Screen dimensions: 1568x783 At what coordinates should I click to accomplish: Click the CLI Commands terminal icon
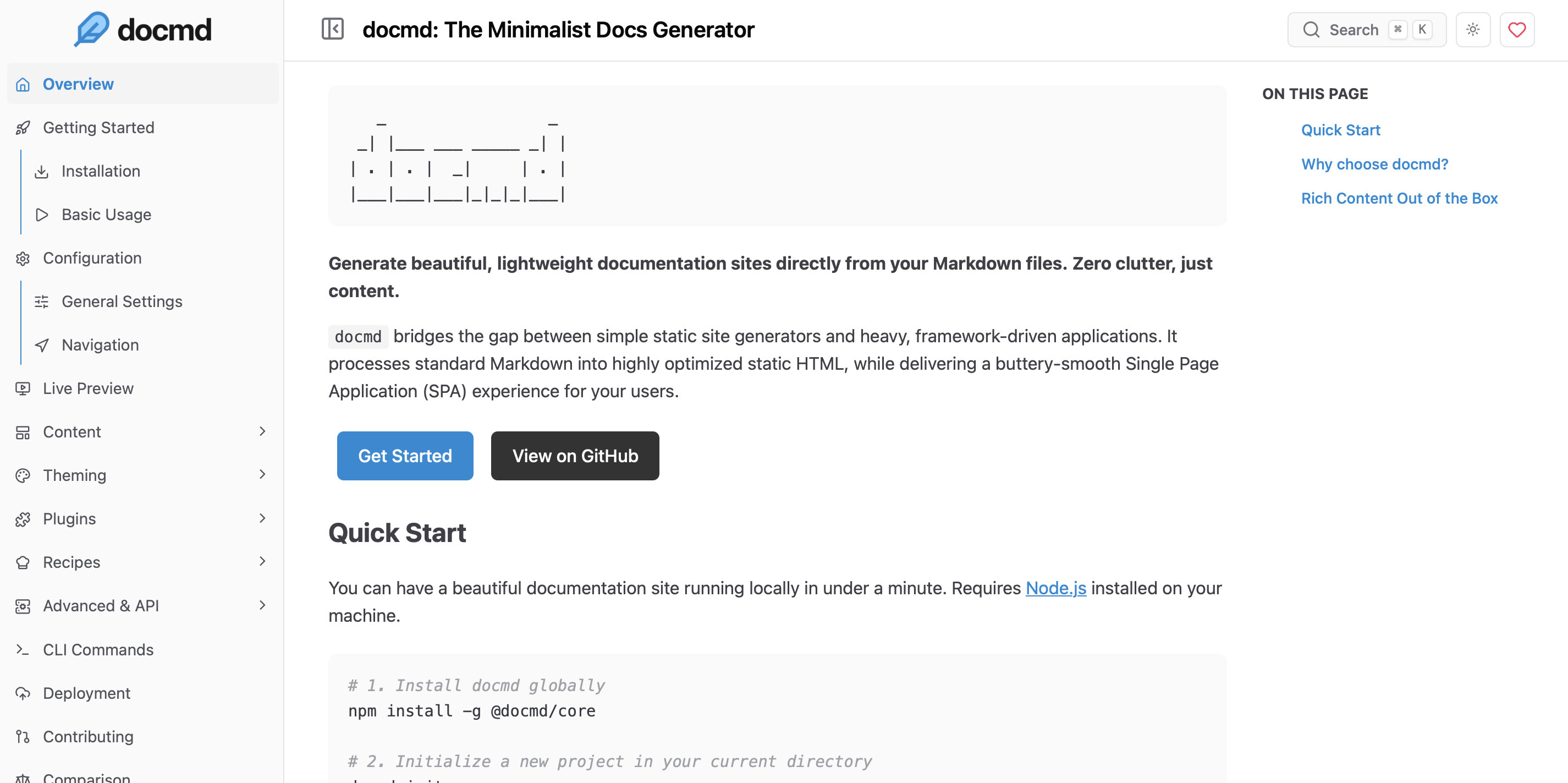tap(23, 650)
